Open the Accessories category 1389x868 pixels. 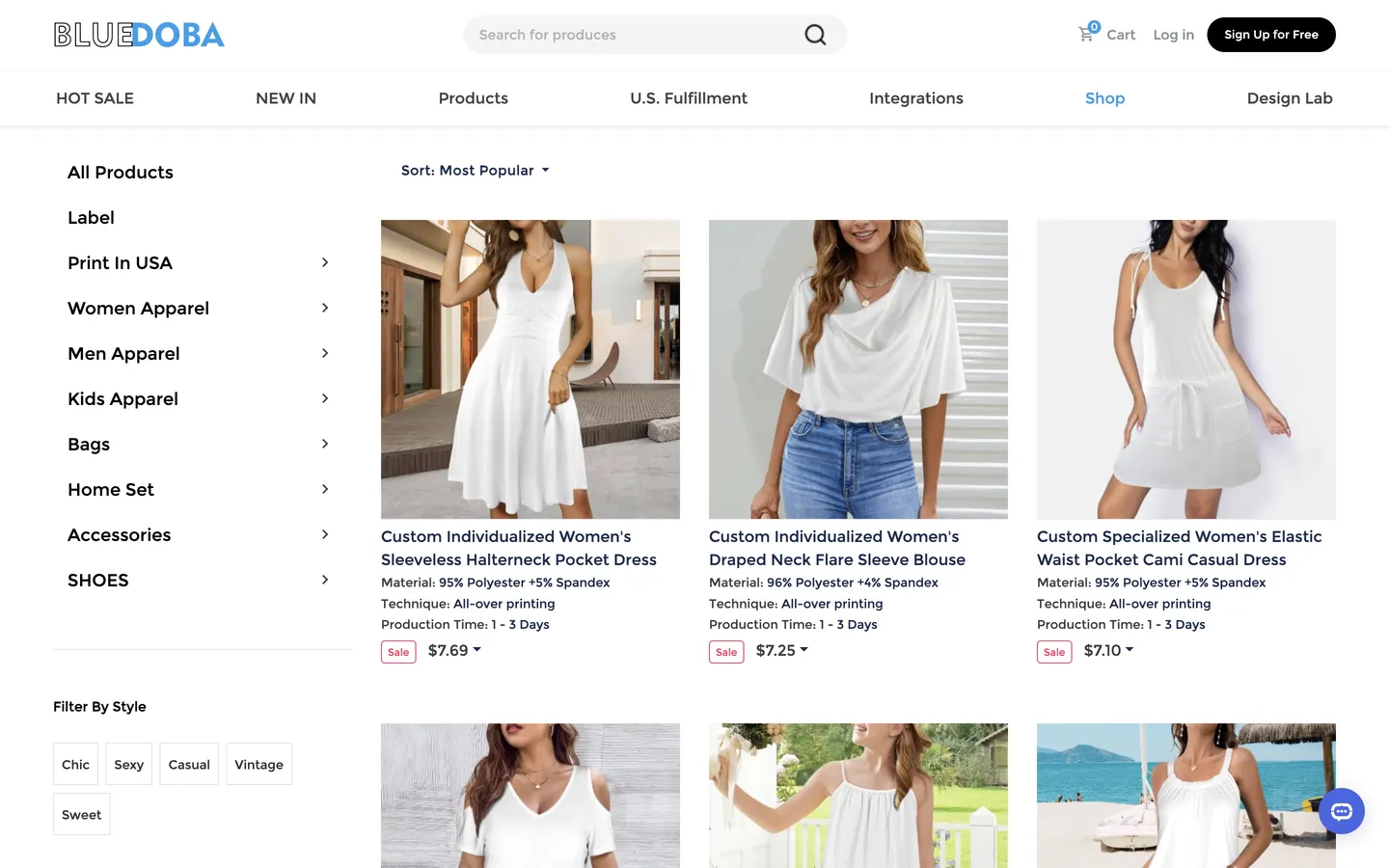pos(119,535)
